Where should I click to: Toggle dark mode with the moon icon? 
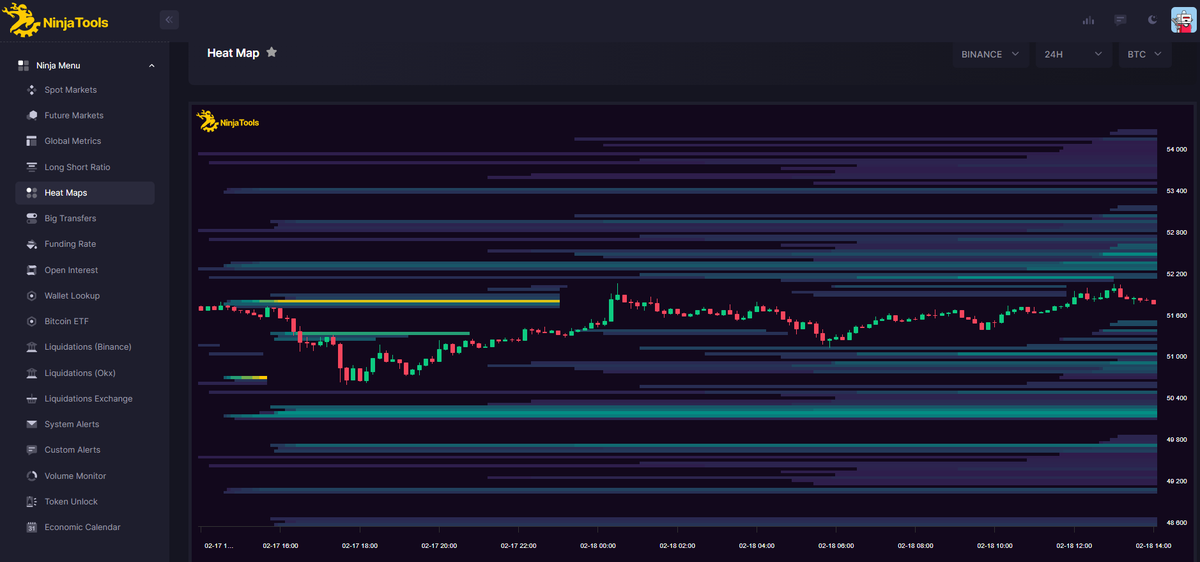point(1152,20)
